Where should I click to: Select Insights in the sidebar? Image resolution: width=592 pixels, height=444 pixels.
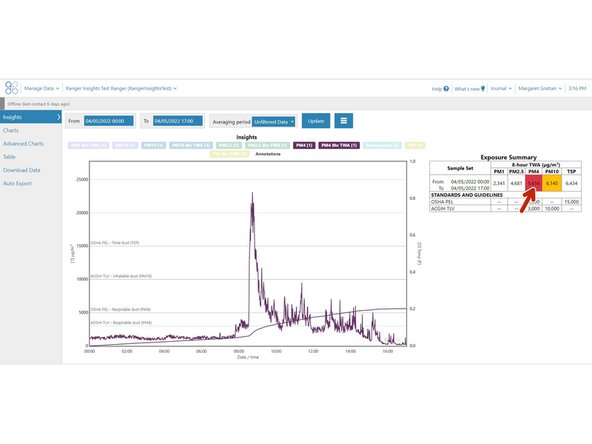tap(31, 117)
